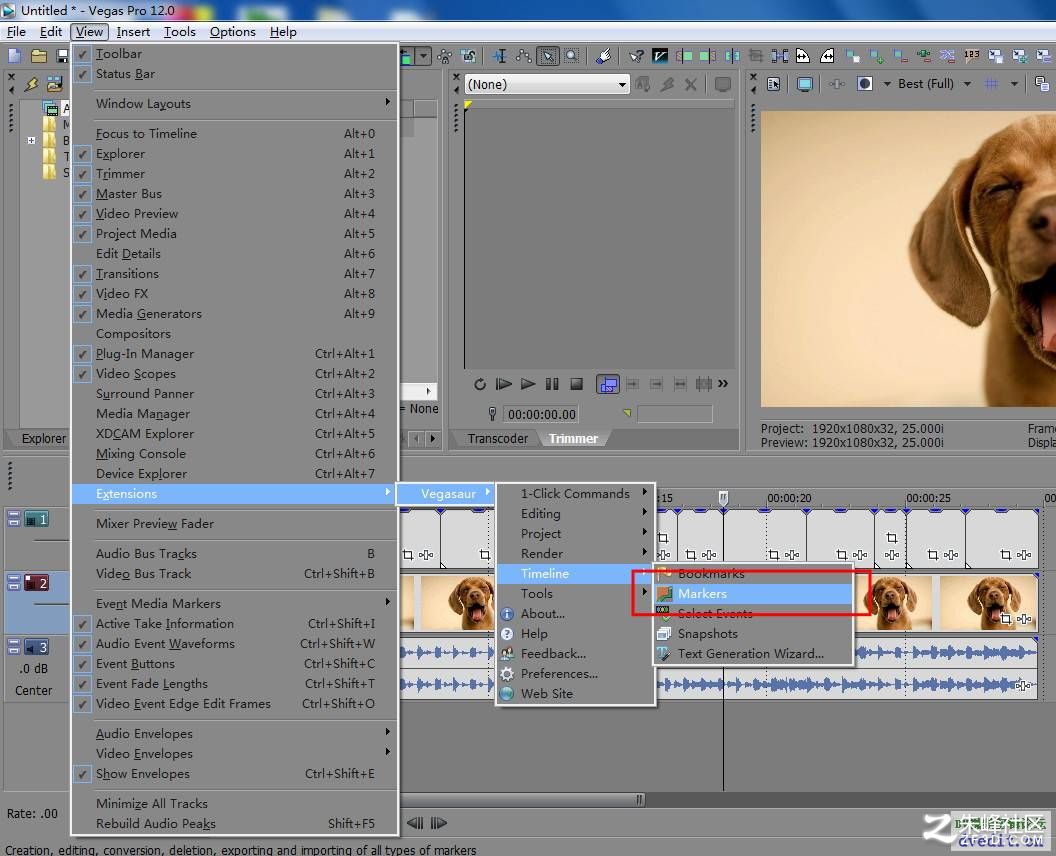This screenshot has height=856, width=1056.
Task: Select Minimize All Tracks
Action: tap(235, 803)
